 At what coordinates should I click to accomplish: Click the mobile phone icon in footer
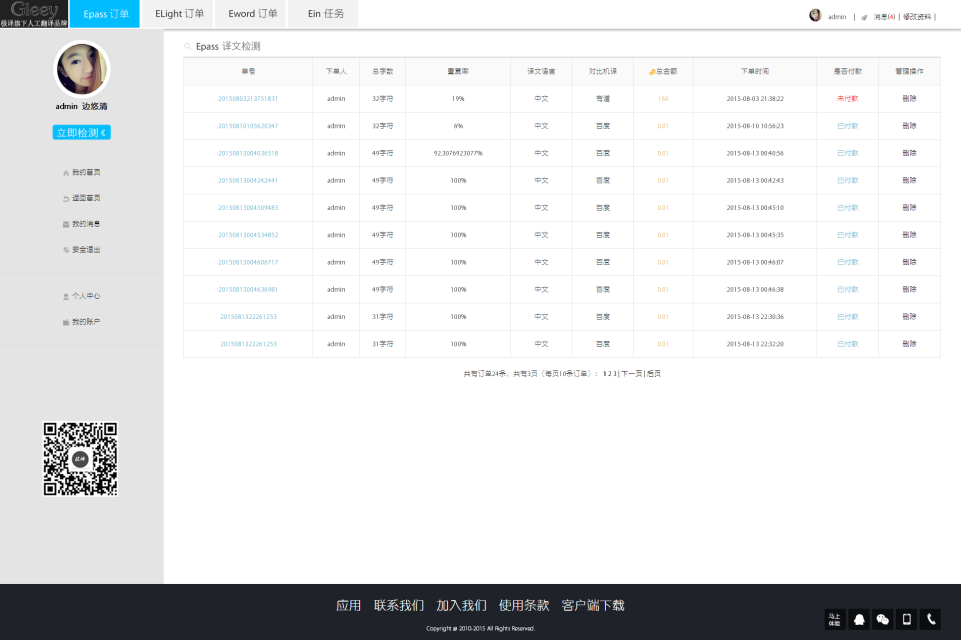(x=907, y=619)
